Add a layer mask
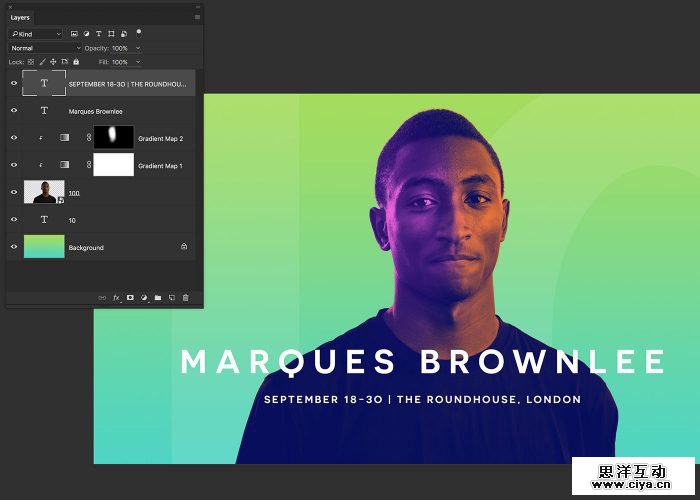 130,297
